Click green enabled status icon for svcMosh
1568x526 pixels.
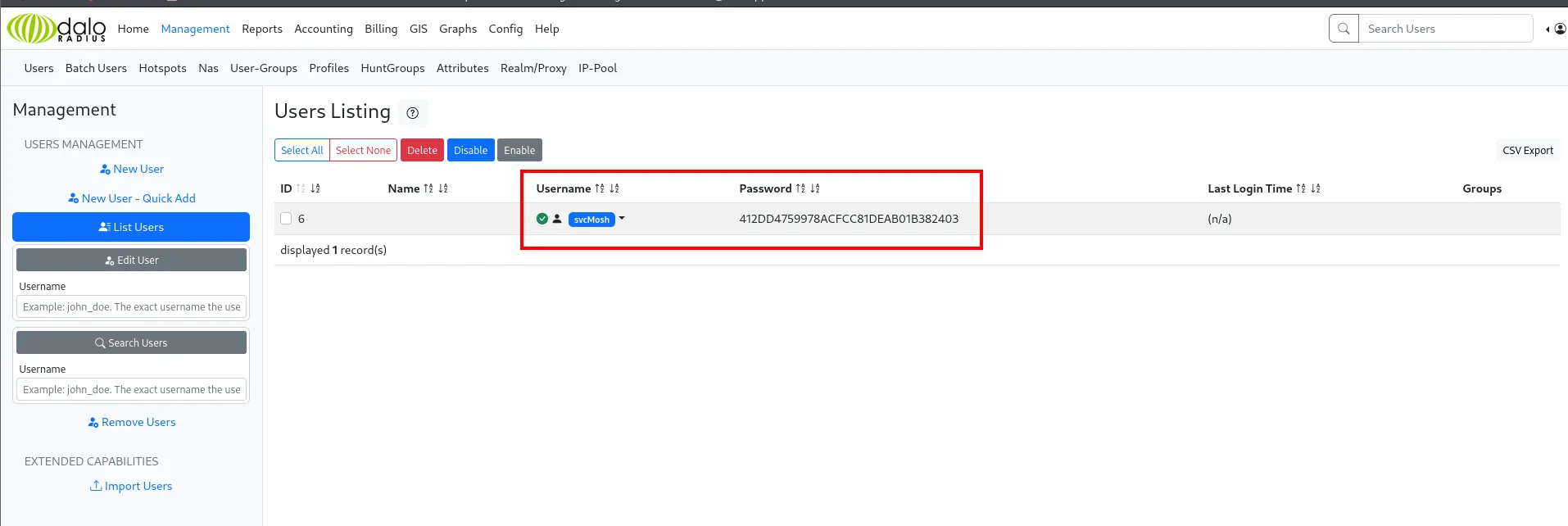click(542, 219)
